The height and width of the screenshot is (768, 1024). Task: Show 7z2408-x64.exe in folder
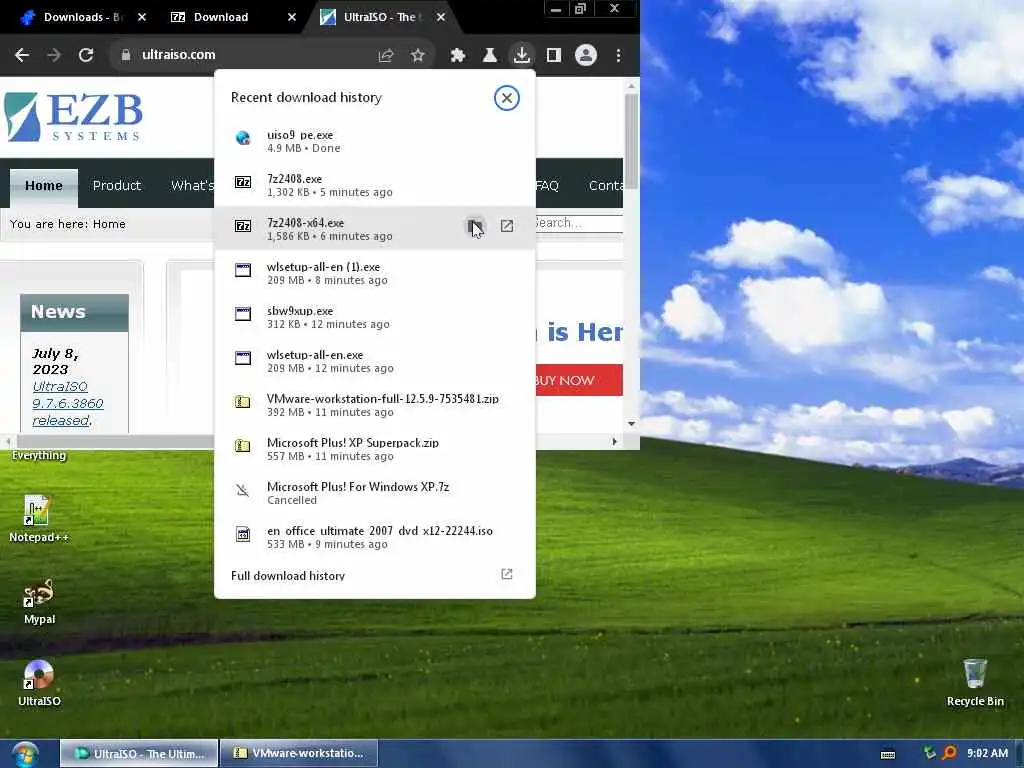[475, 226]
